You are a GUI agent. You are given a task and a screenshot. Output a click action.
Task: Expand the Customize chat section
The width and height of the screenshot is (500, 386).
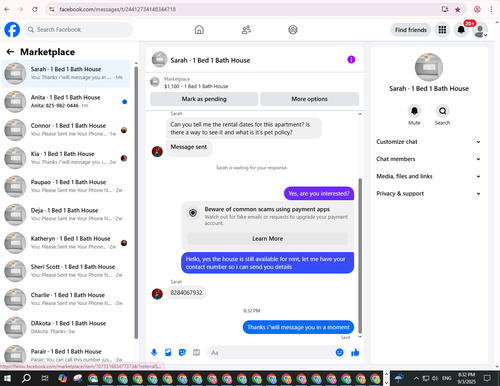[428, 142]
